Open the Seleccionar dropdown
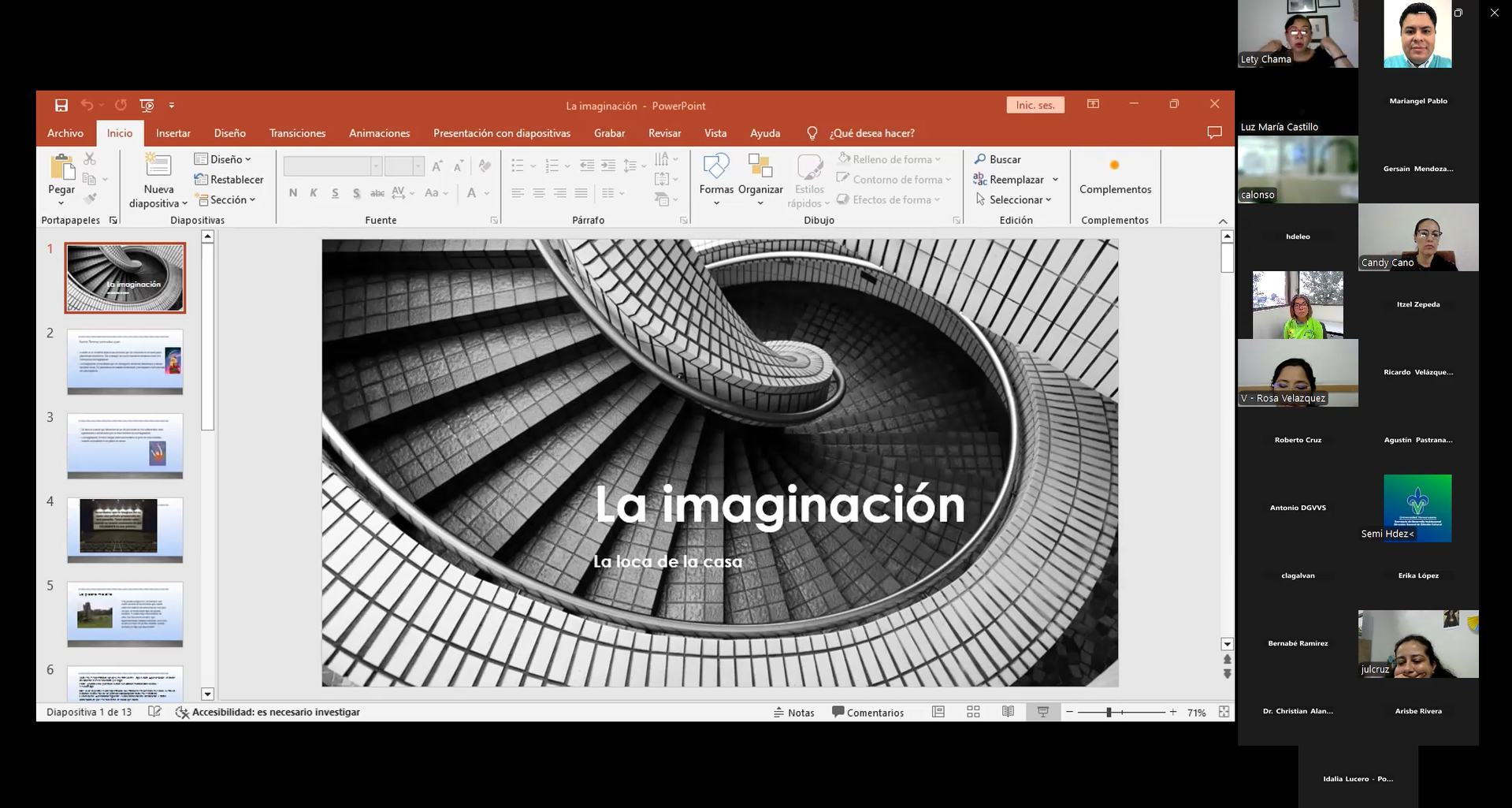1512x808 pixels. [x=1013, y=200]
